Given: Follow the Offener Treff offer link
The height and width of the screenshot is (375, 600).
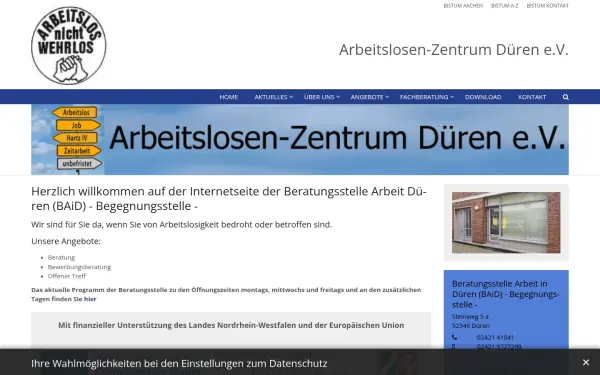Looking at the screenshot, I should click(x=67, y=276).
